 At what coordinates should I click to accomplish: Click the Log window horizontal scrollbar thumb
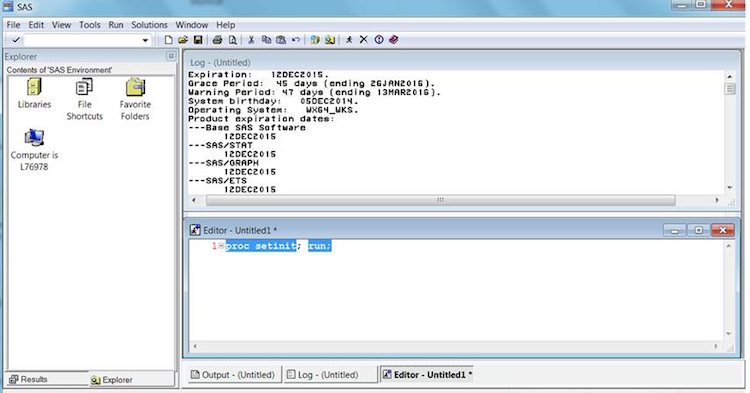click(441, 200)
